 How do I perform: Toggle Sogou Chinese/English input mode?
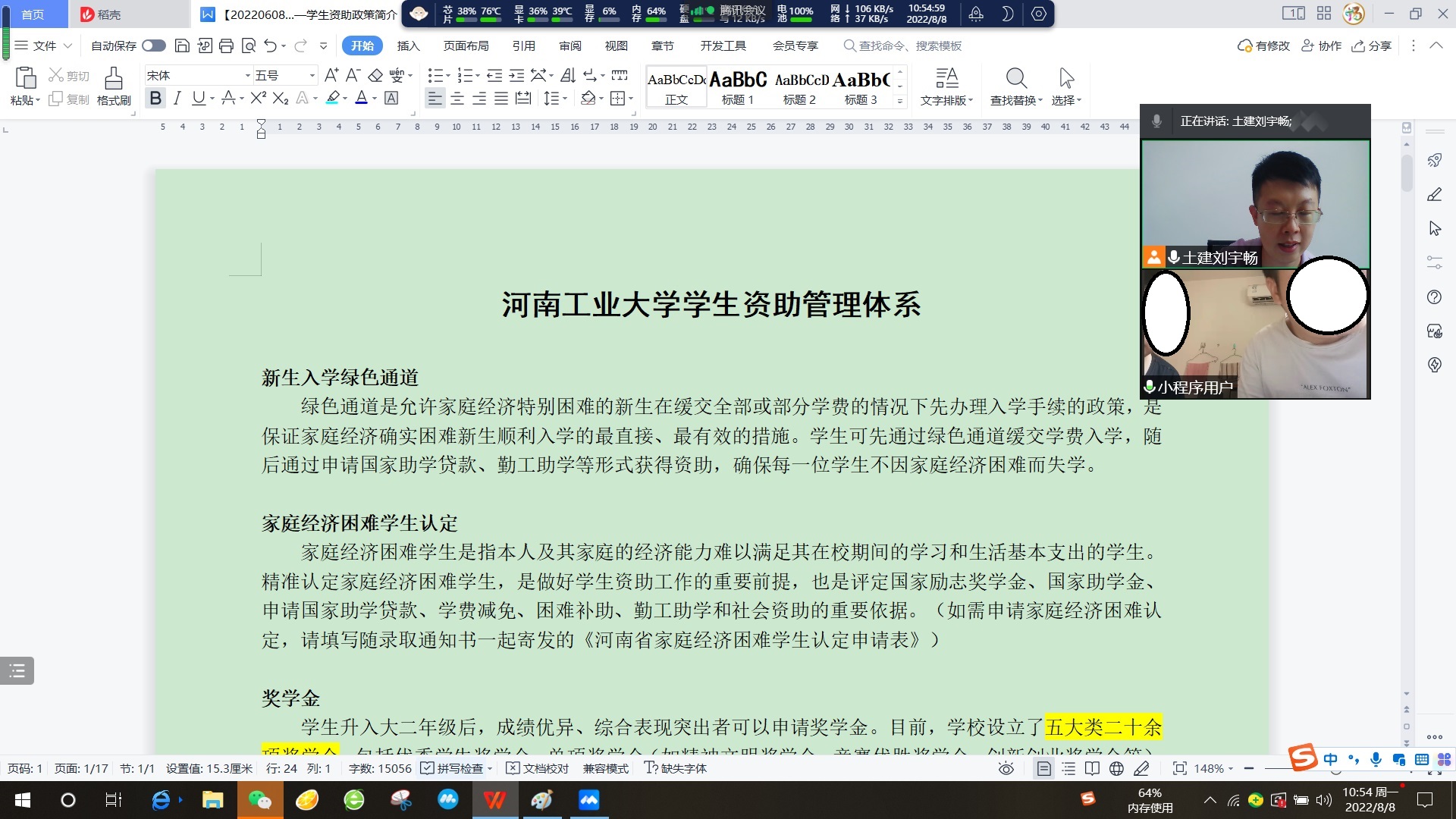1330,759
